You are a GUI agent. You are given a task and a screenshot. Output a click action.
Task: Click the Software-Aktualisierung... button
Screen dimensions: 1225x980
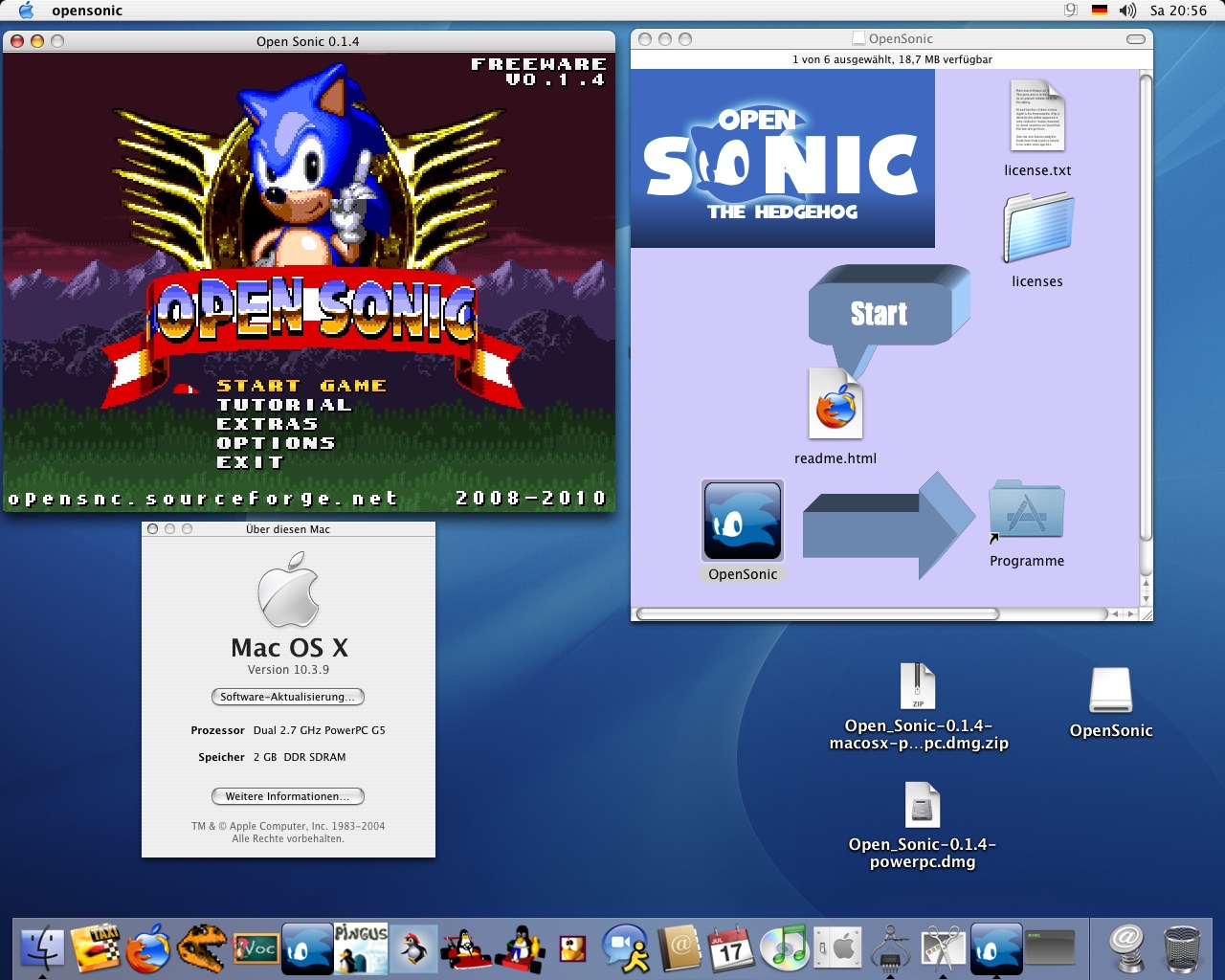click(288, 697)
